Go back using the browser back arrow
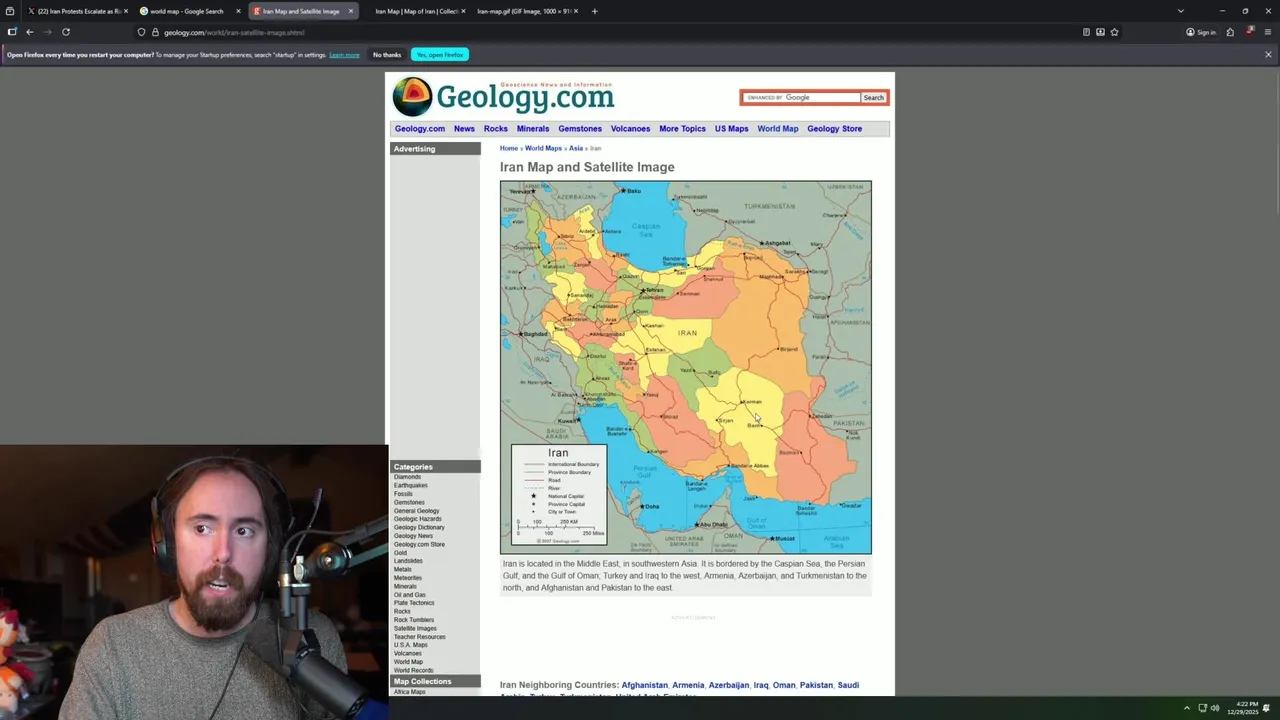The width and height of the screenshot is (1280, 720). pyautogui.click(x=29, y=32)
